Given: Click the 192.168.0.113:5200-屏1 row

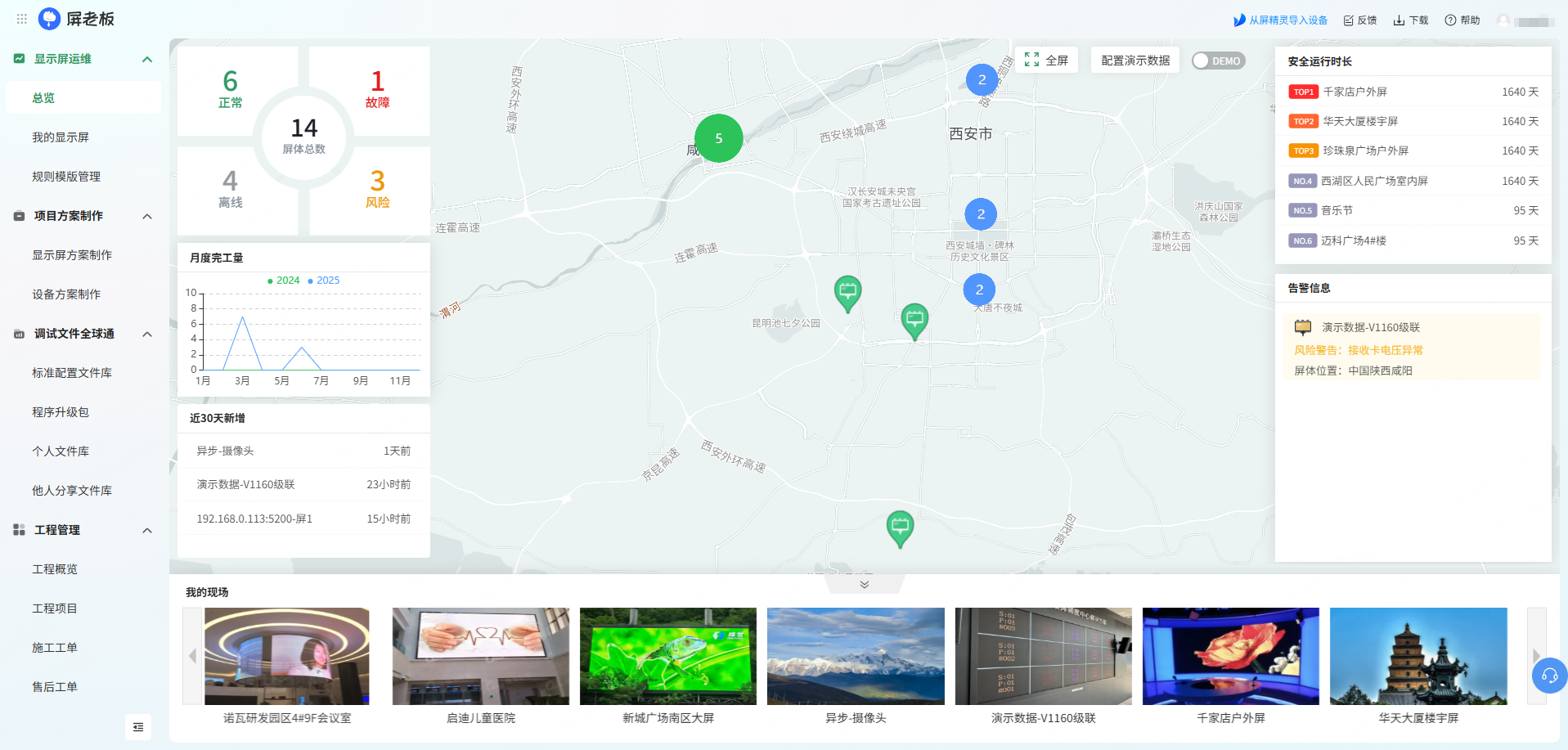Looking at the screenshot, I should [303, 519].
